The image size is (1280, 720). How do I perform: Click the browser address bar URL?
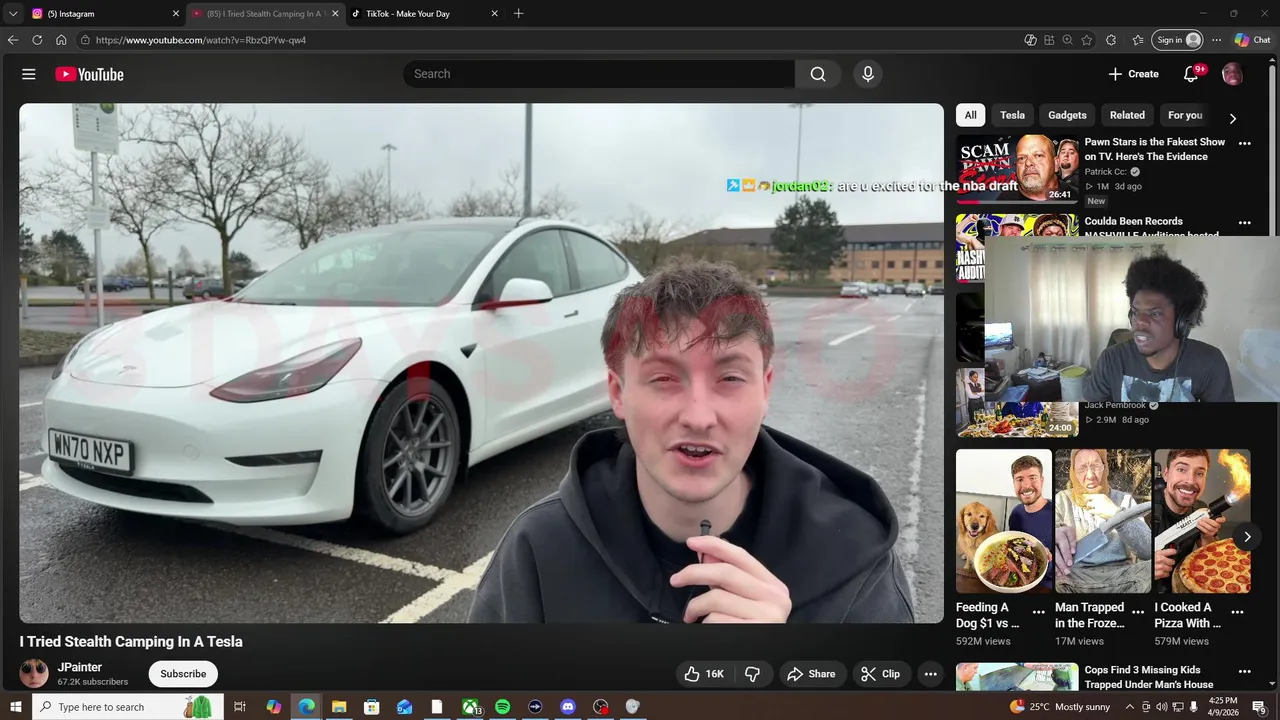tap(201, 40)
